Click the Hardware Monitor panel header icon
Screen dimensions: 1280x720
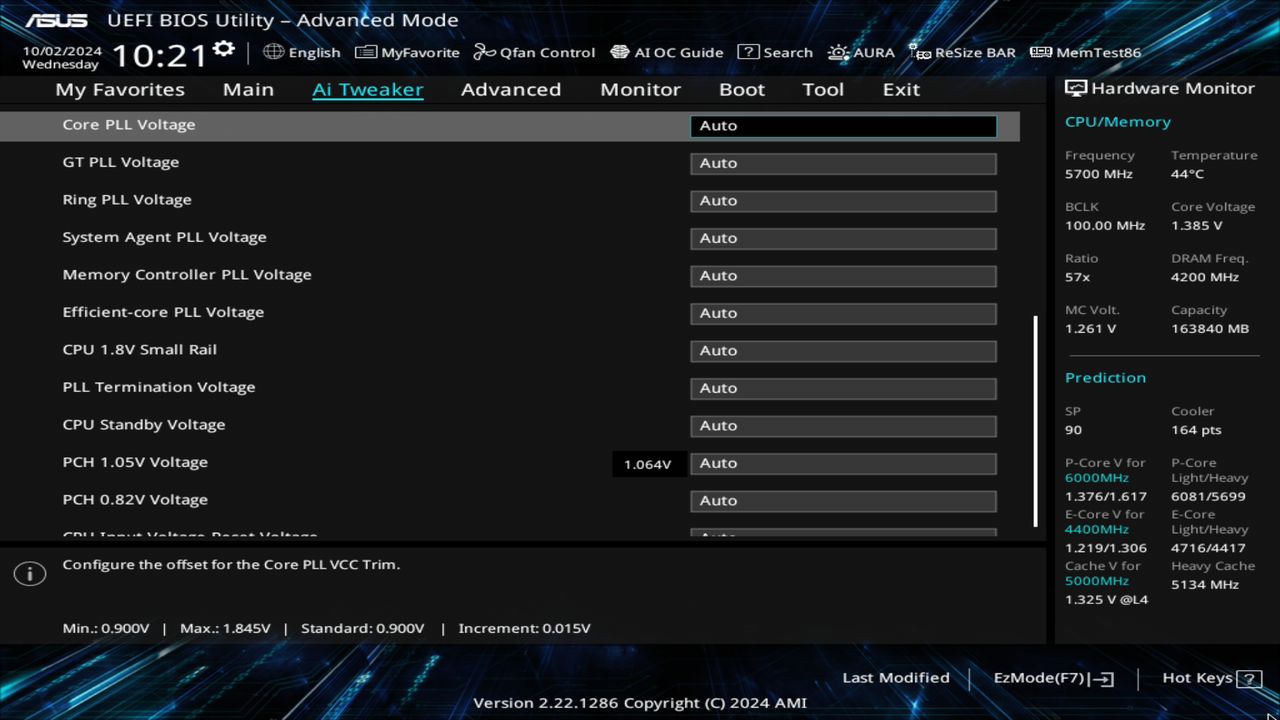pyautogui.click(x=1075, y=88)
